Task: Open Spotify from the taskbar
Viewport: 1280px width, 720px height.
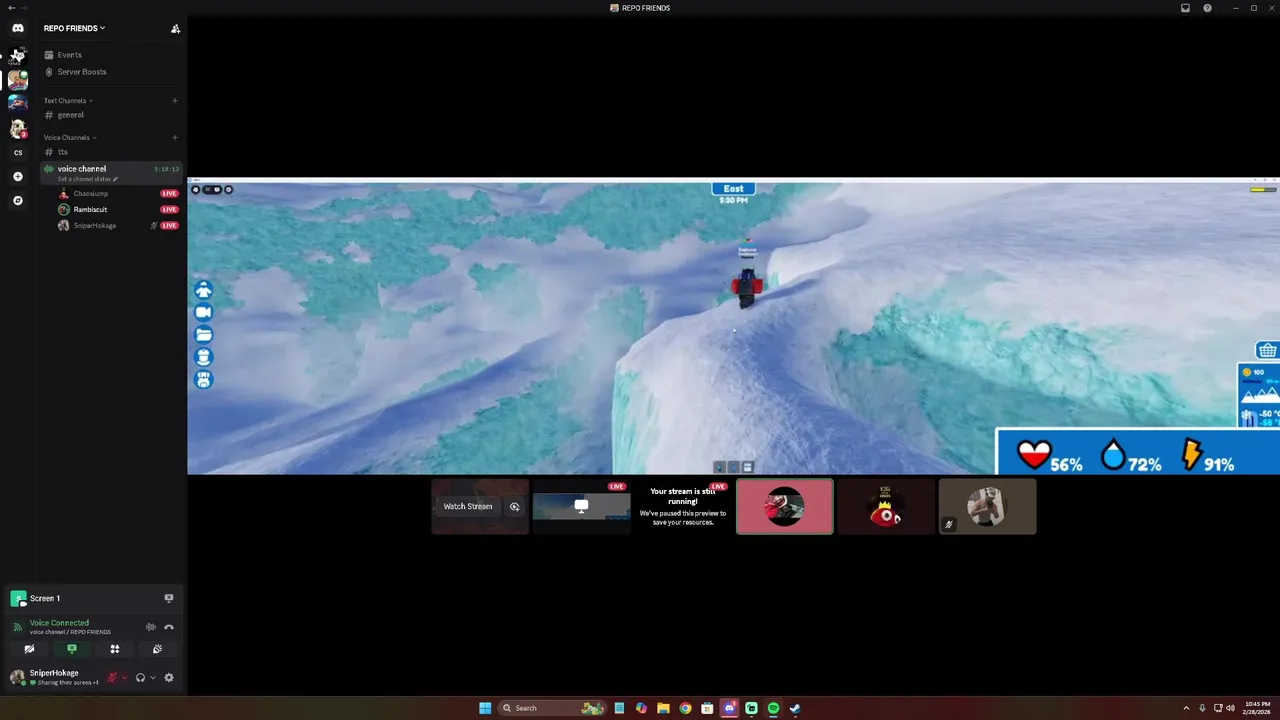Action: point(773,708)
